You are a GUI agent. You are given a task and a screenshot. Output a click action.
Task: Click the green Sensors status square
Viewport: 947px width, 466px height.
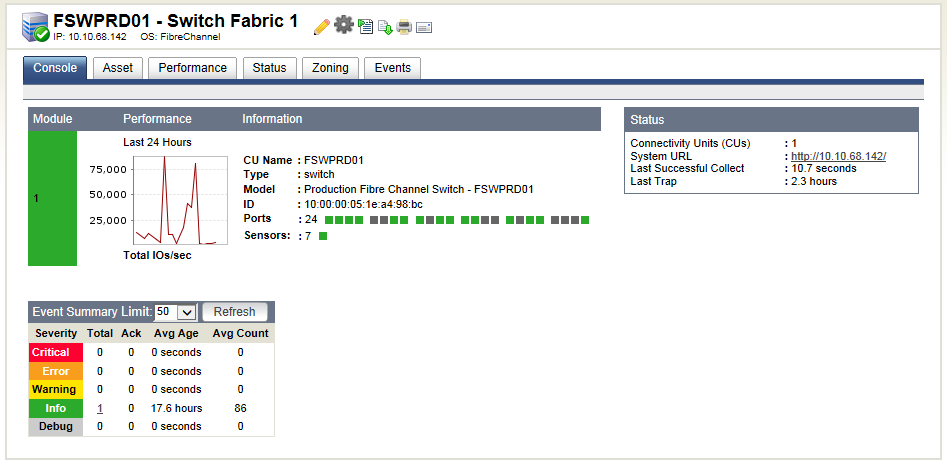[323, 236]
